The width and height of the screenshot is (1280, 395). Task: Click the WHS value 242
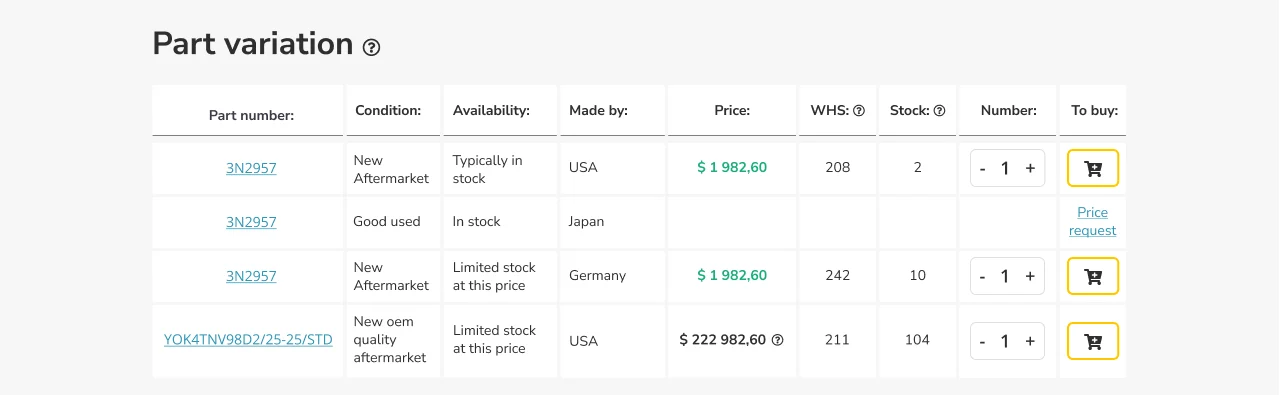pyautogui.click(x=837, y=276)
